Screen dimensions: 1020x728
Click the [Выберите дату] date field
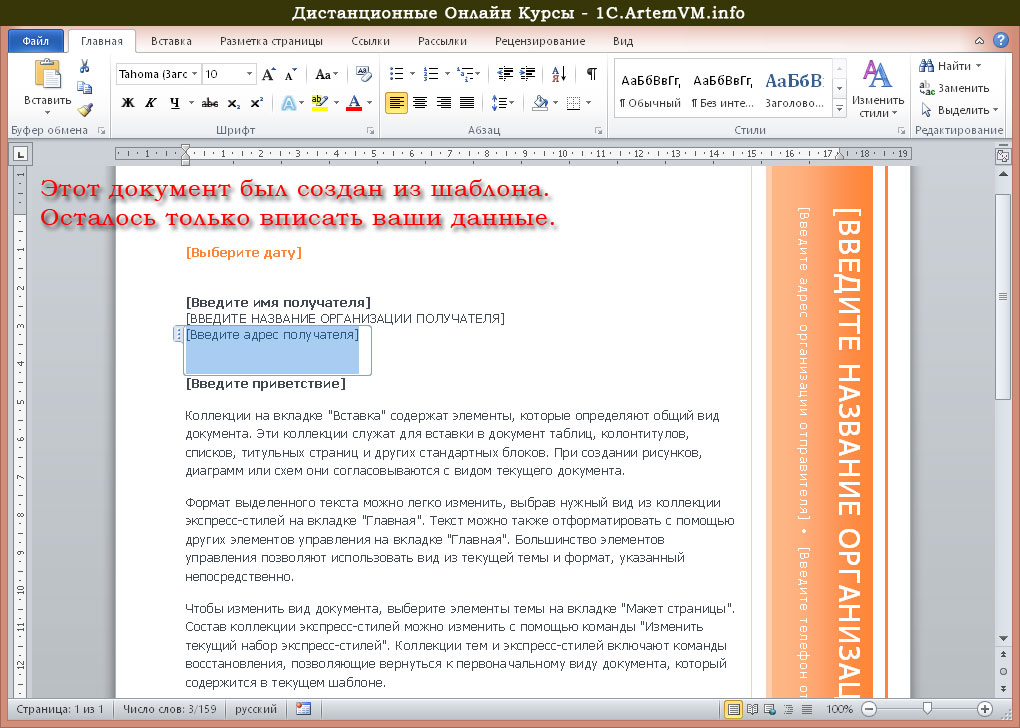(243, 252)
